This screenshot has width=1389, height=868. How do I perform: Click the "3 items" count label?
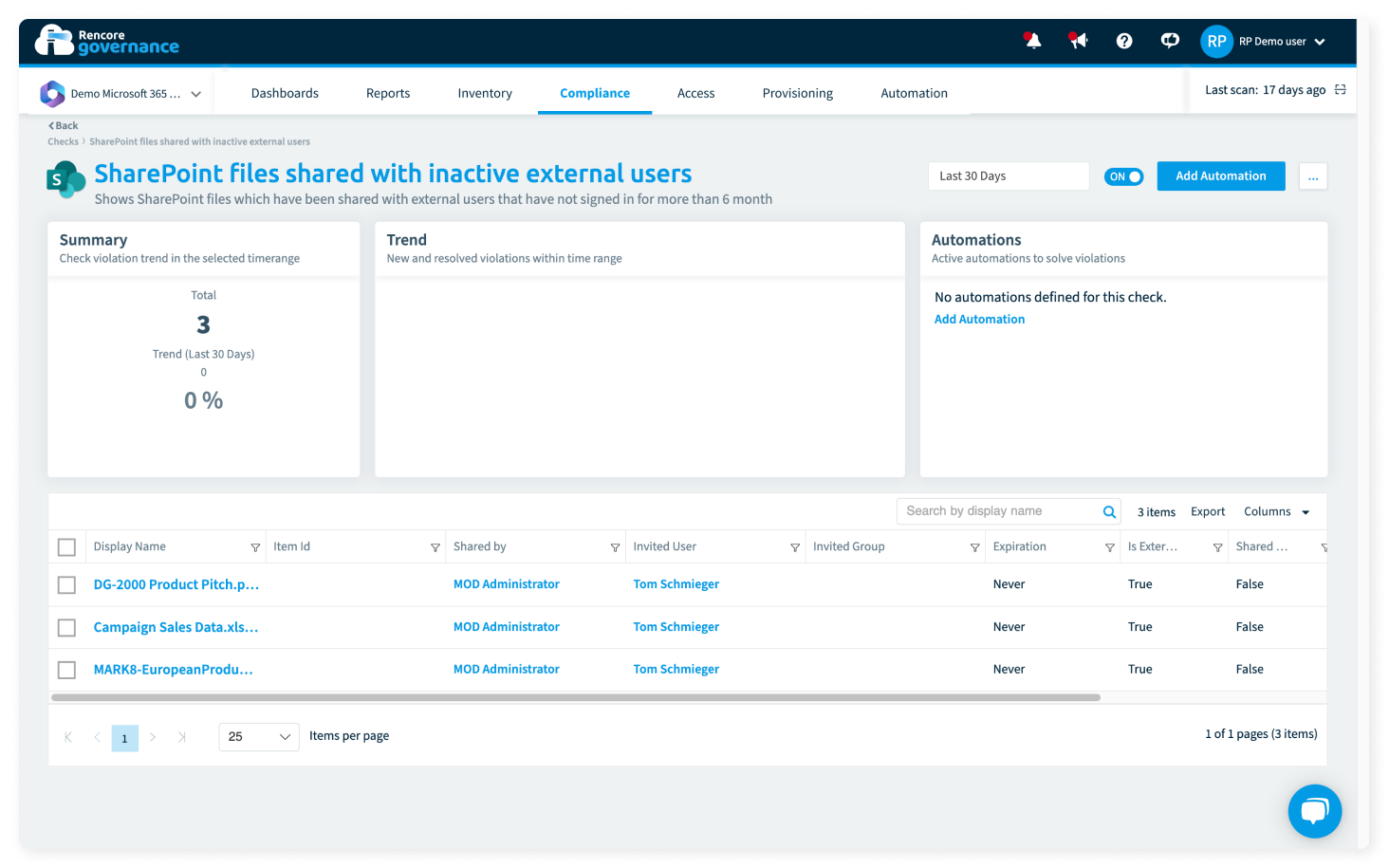click(x=1157, y=513)
